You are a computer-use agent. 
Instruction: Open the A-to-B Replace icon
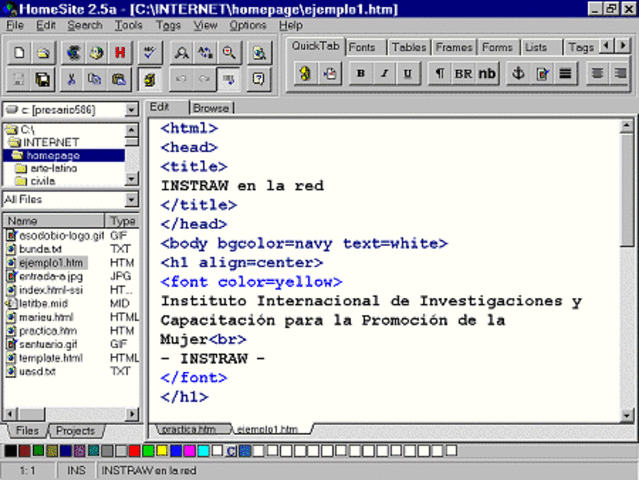(x=205, y=53)
